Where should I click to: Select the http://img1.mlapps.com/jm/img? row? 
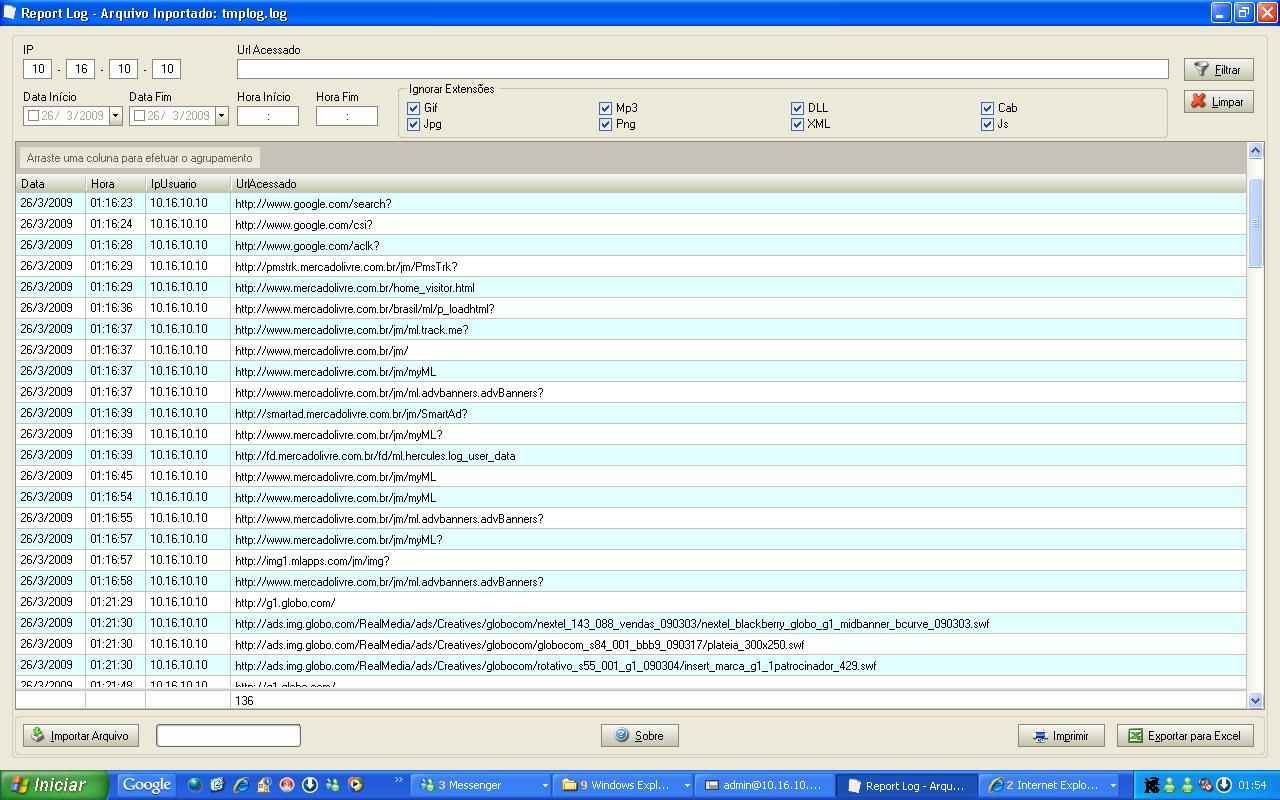coord(631,560)
